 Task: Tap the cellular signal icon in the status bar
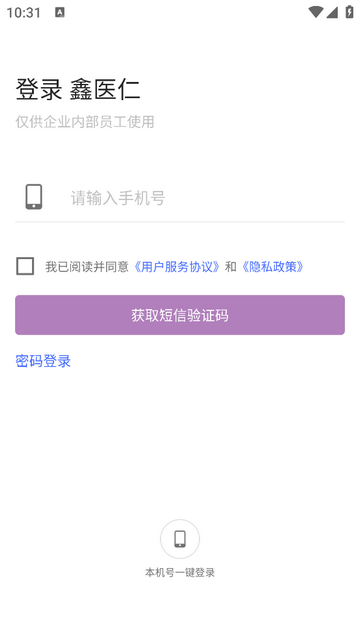pyautogui.click(x=332, y=12)
